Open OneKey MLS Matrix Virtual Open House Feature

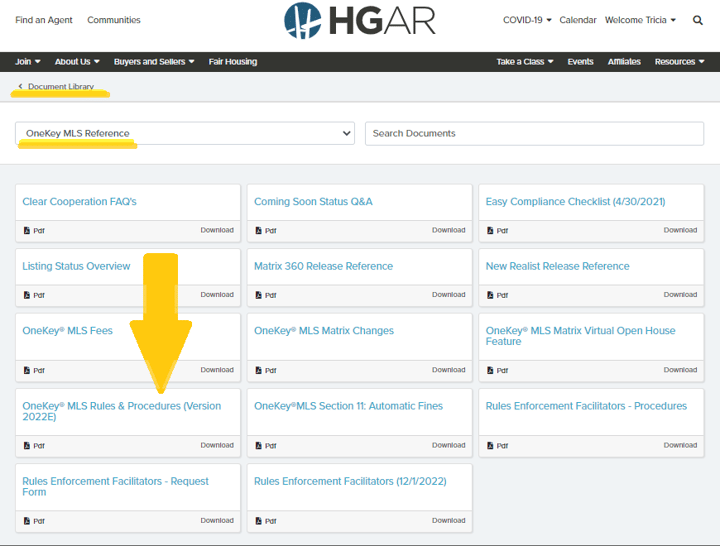point(580,336)
